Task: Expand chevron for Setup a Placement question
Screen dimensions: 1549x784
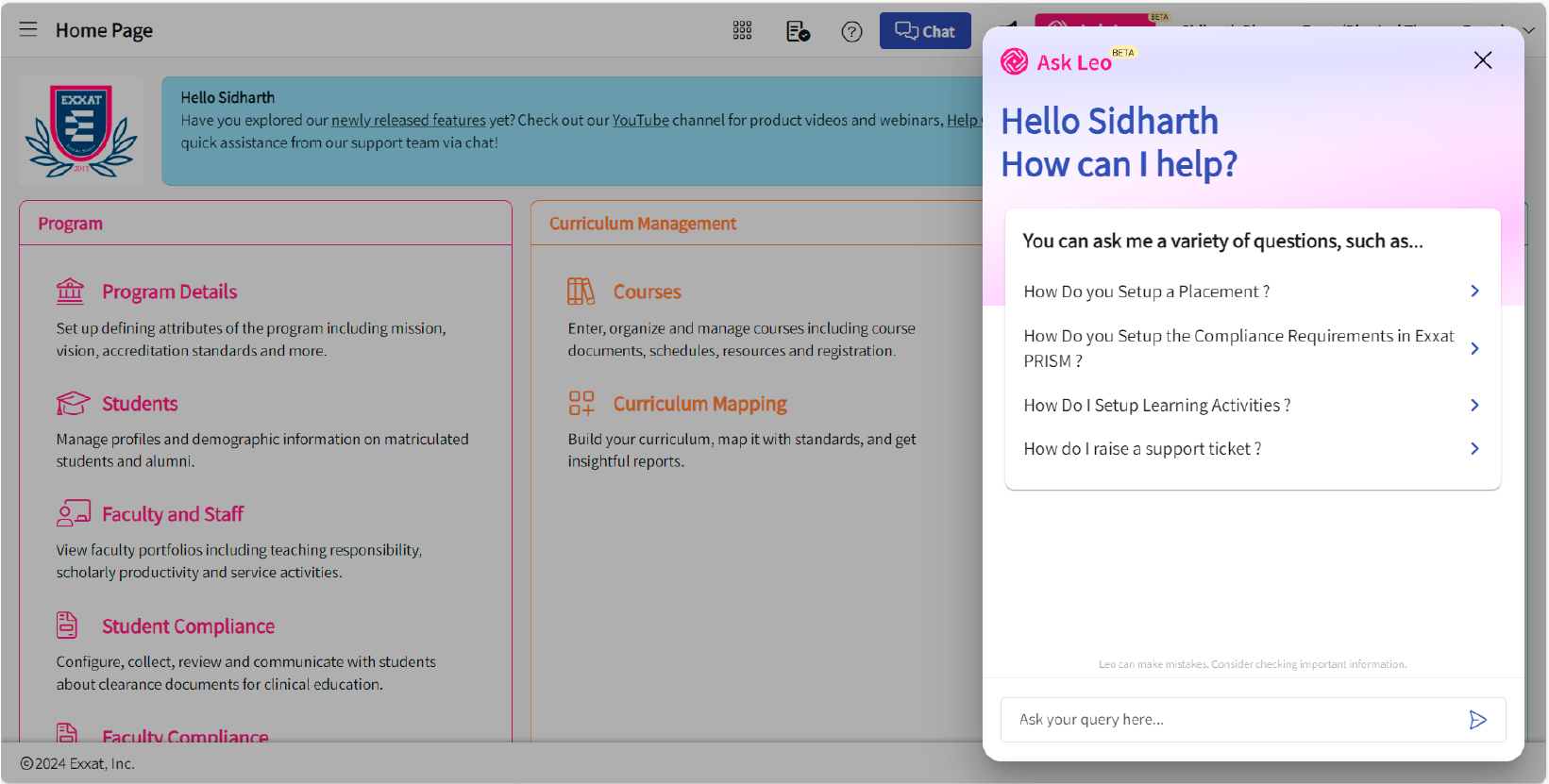Action: (1474, 291)
